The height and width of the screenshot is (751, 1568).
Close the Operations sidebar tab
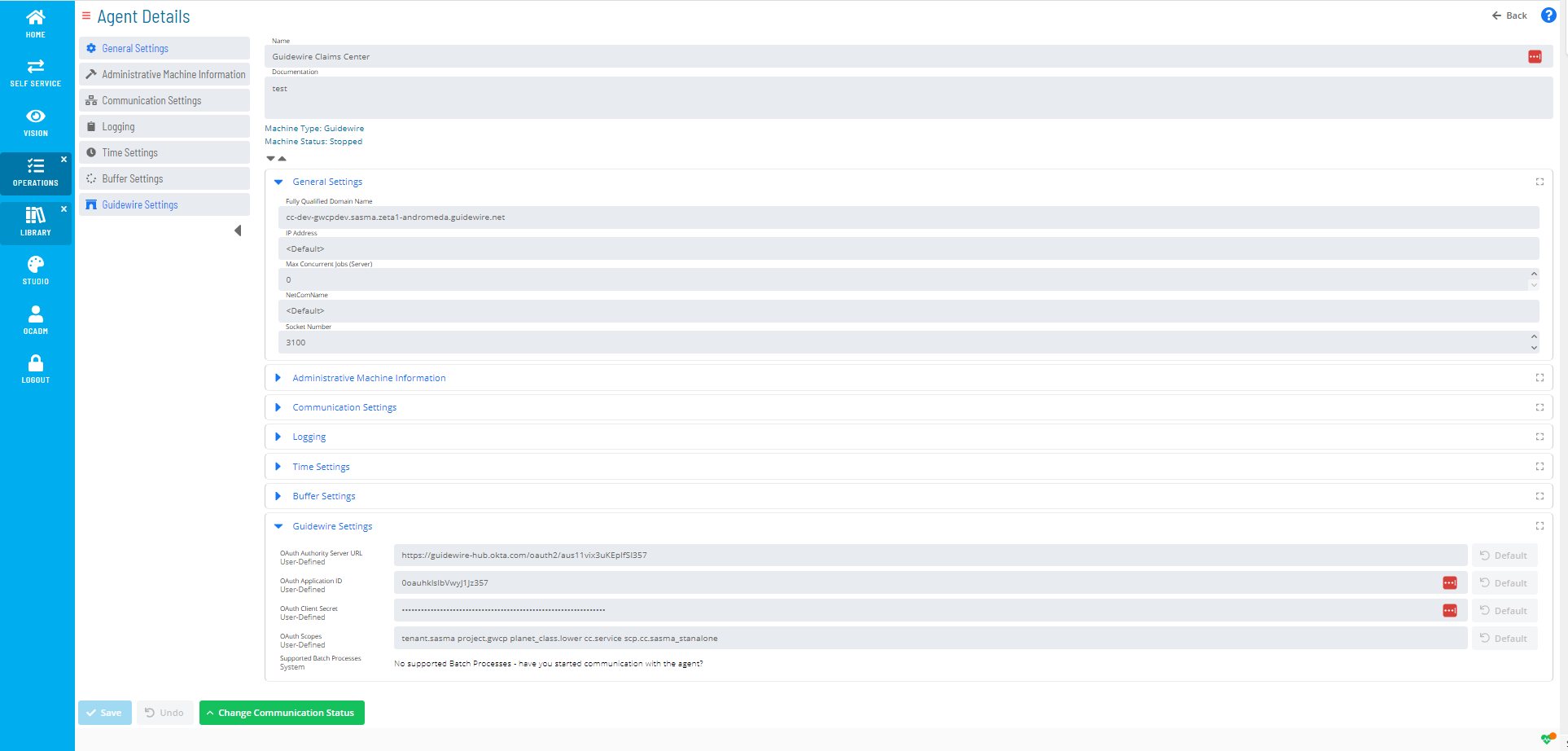click(x=64, y=160)
